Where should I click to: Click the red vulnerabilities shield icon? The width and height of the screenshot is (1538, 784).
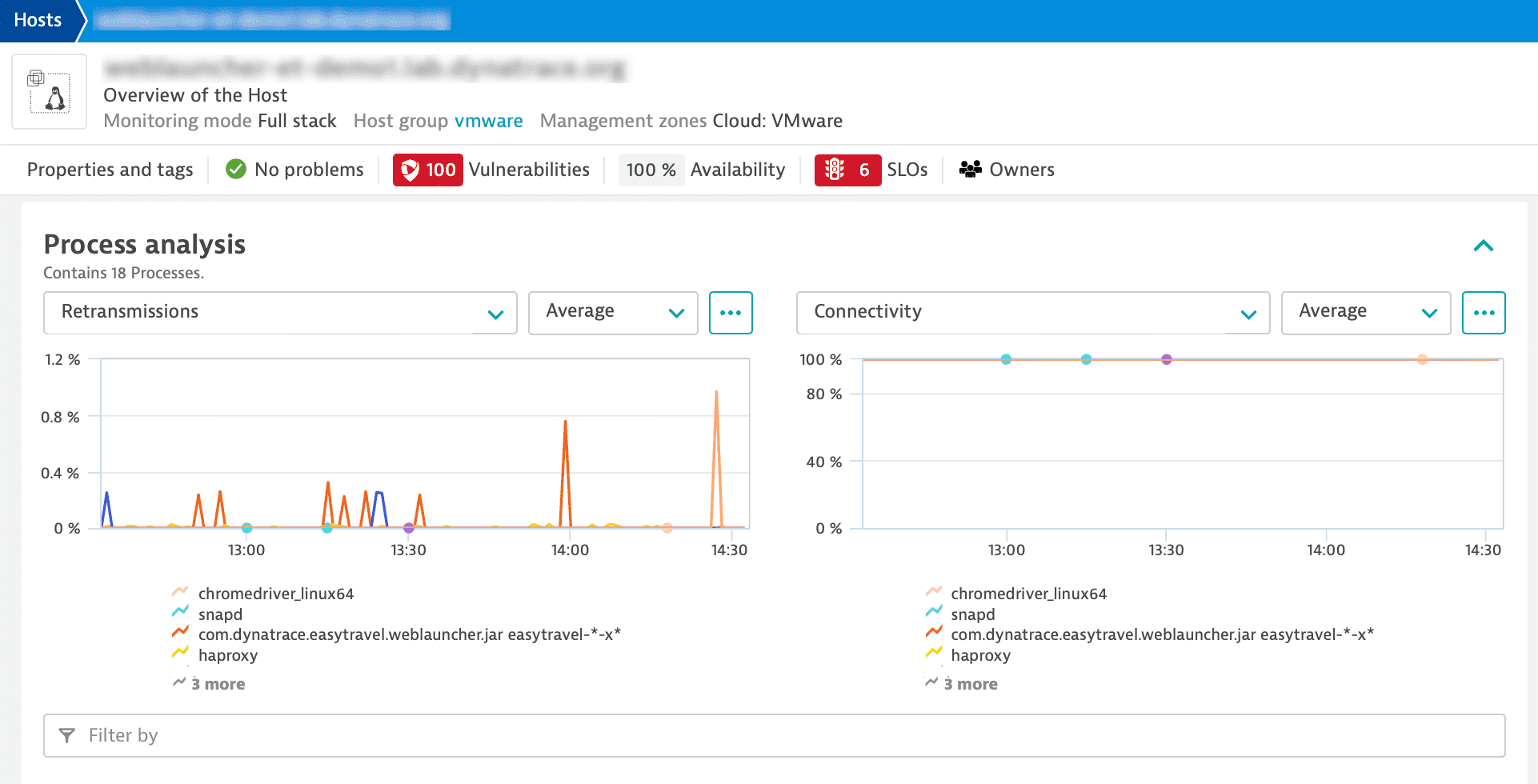point(410,170)
